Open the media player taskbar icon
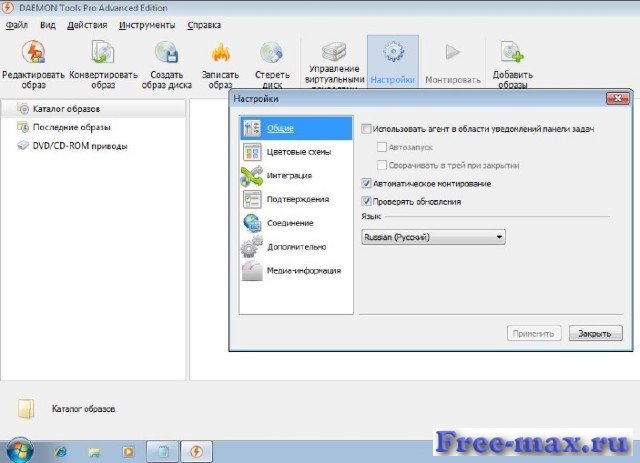This screenshot has width=640, height=463. 128,452
